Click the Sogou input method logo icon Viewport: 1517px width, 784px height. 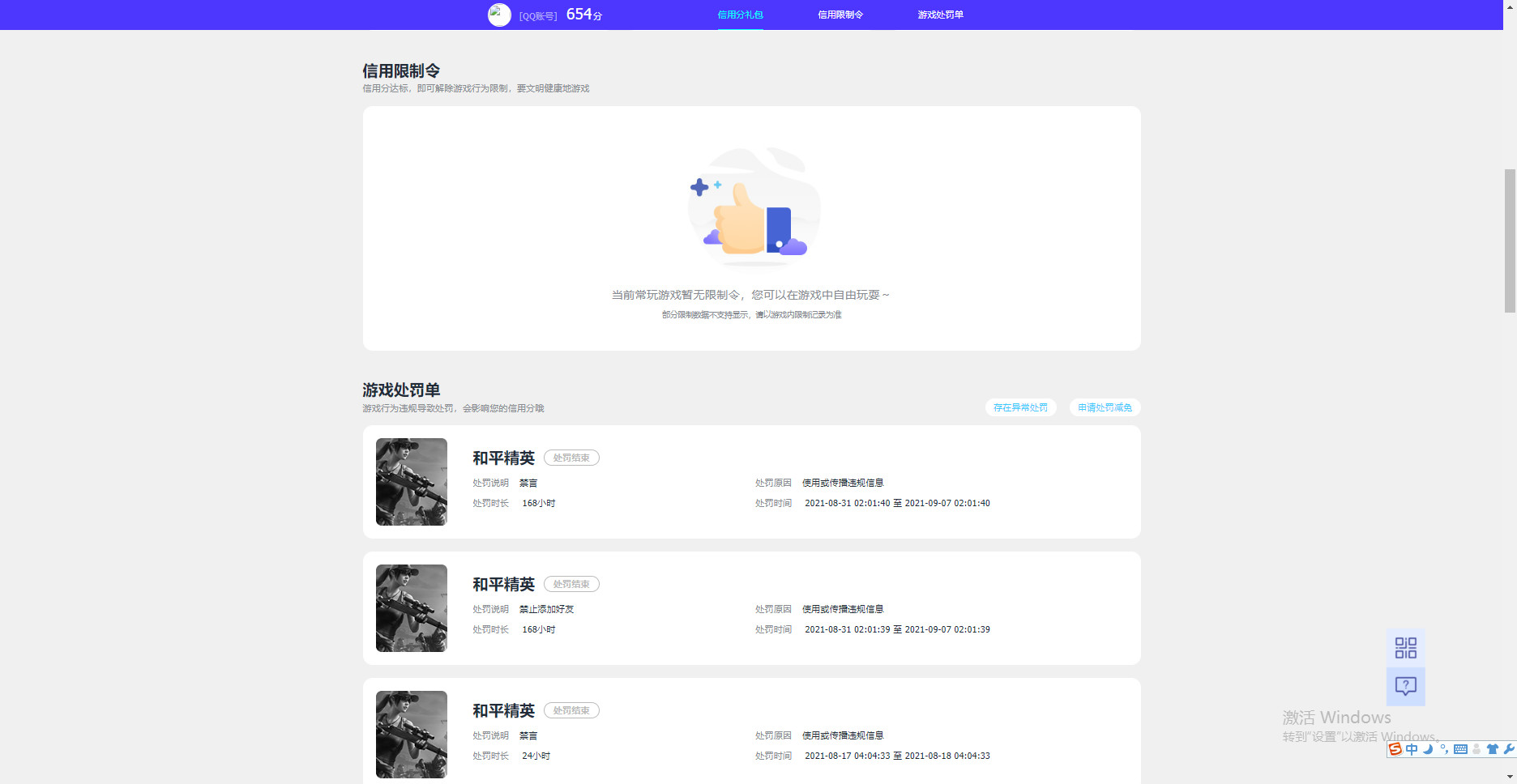point(1395,749)
